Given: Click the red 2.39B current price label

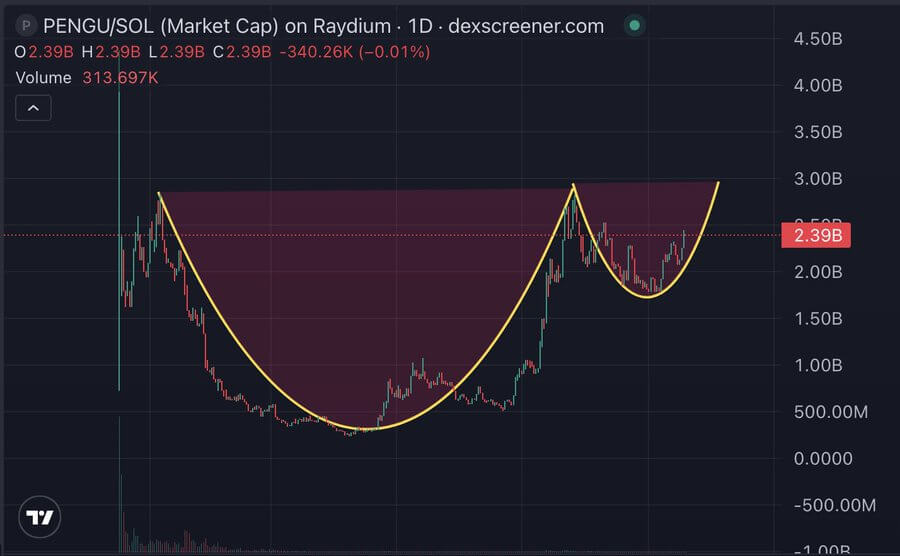Looking at the screenshot, I should pyautogui.click(x=816, y=235).
